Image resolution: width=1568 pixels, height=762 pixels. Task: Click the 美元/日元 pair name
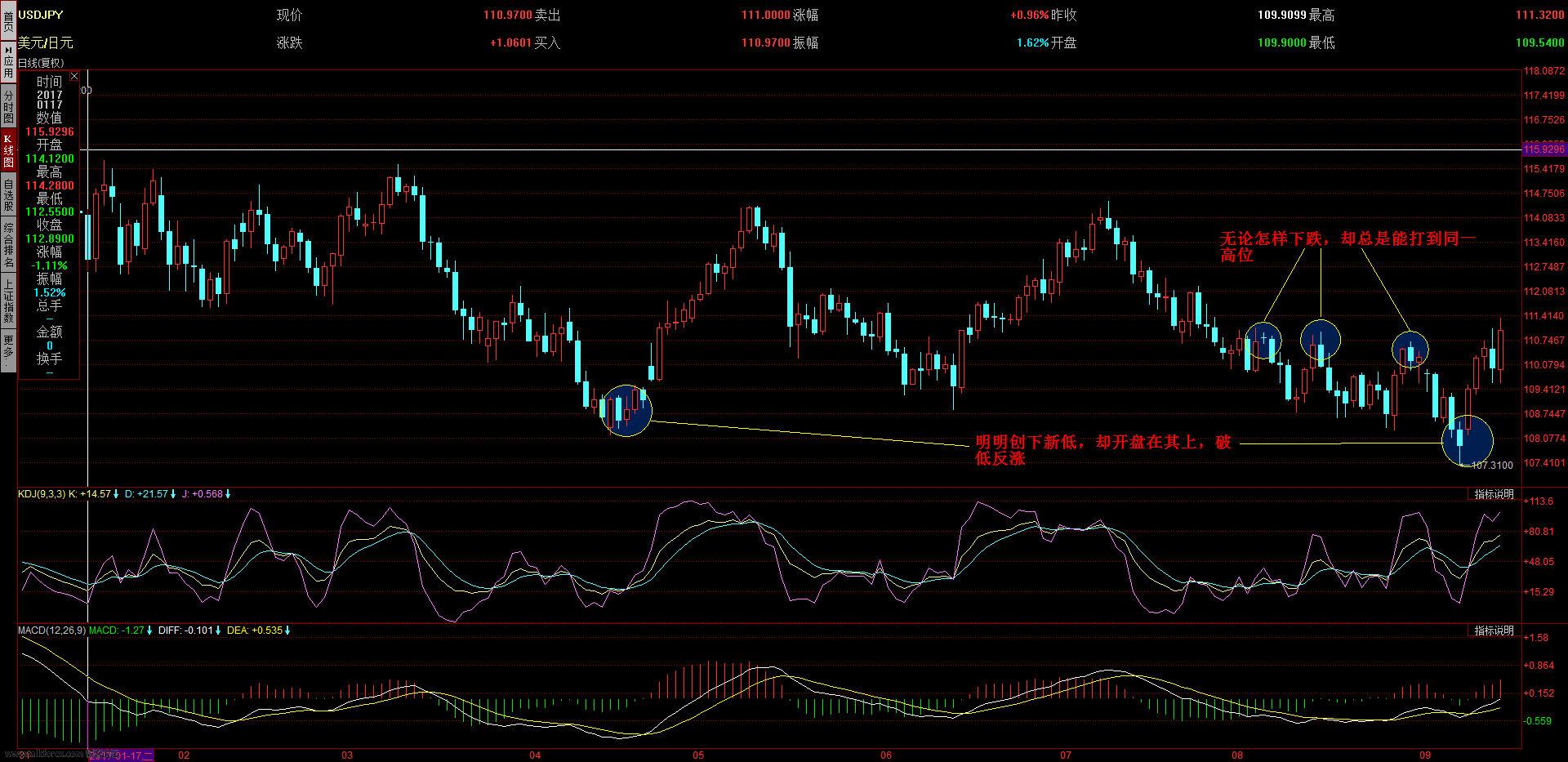[46, 42]
